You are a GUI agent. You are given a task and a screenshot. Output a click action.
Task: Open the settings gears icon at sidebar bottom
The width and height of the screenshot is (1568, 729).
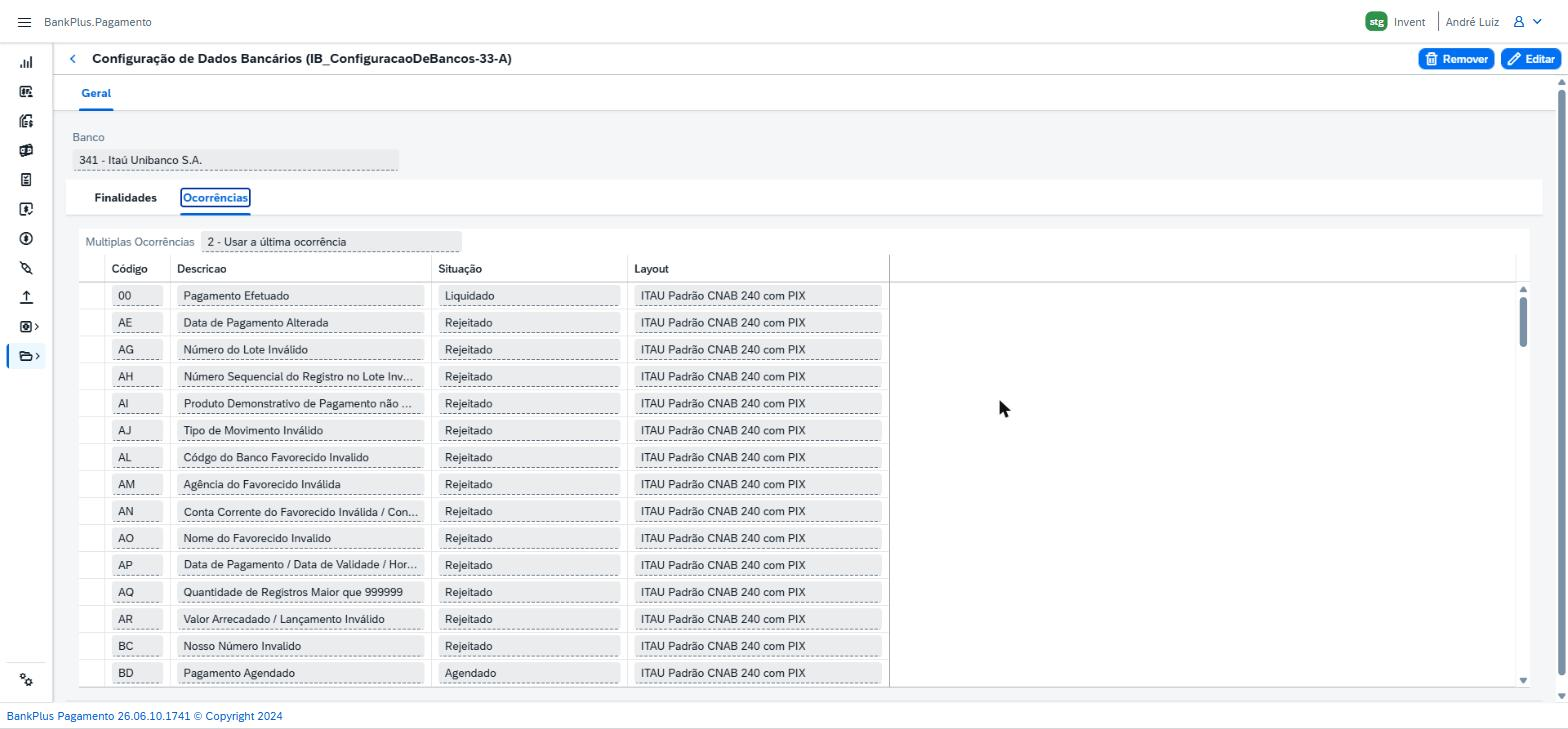(26, 680)
